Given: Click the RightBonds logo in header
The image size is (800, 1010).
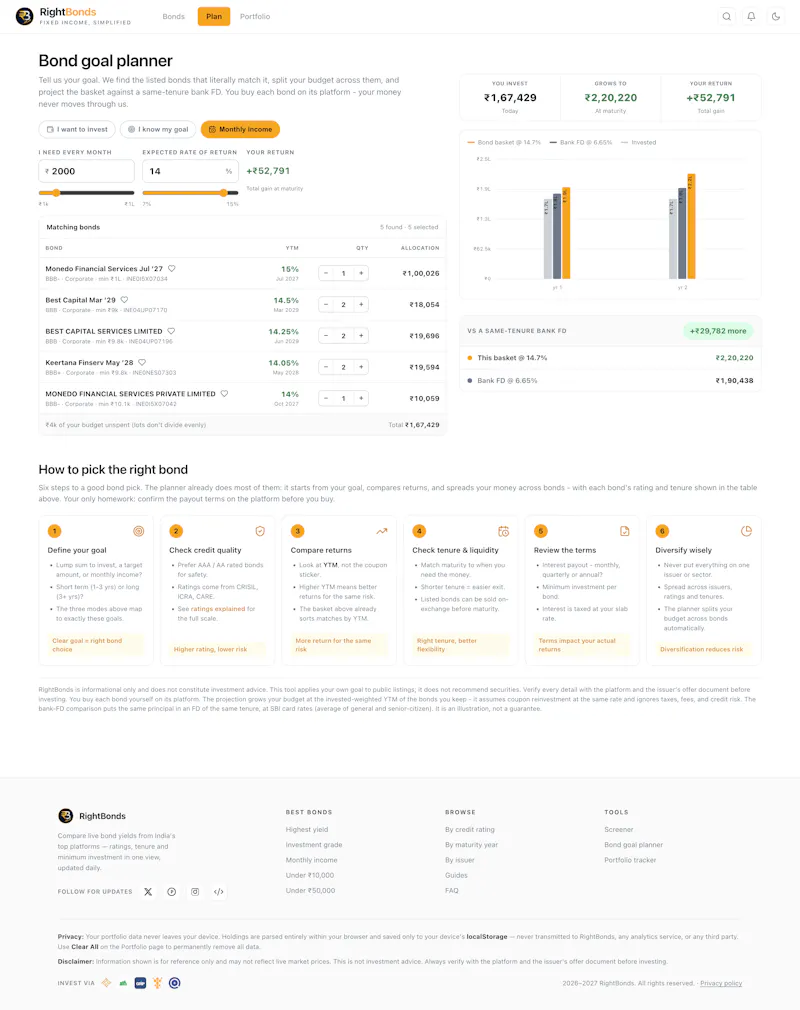Looking at the screenshot, I should click(x=73, y=16).
